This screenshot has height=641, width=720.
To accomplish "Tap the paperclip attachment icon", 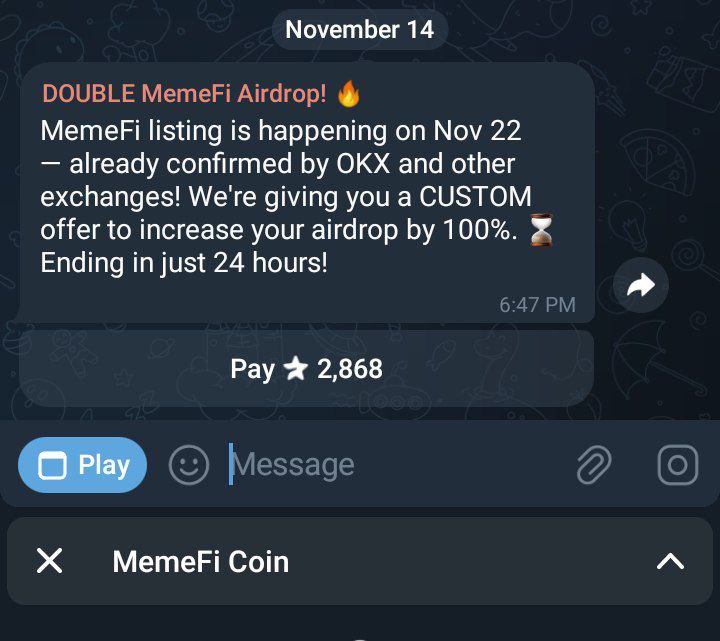I will pyautogui.click(x=594, y=465).
